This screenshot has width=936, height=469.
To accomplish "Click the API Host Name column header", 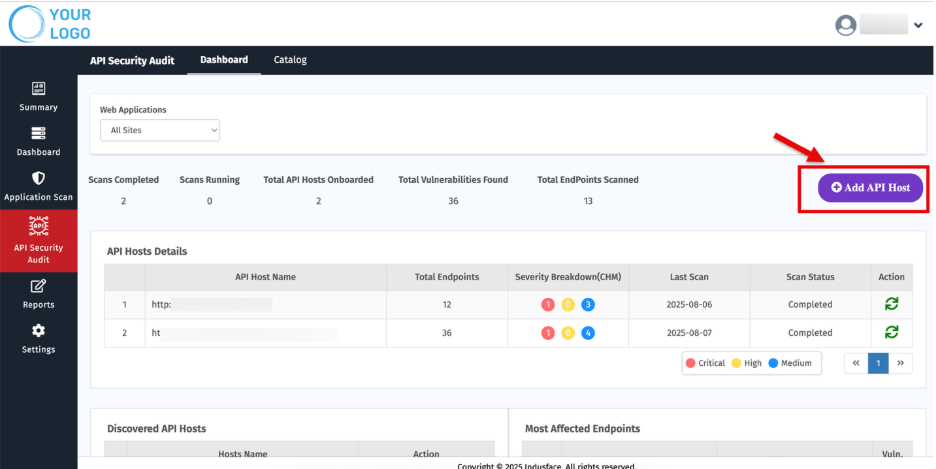I will click(266, 277).
